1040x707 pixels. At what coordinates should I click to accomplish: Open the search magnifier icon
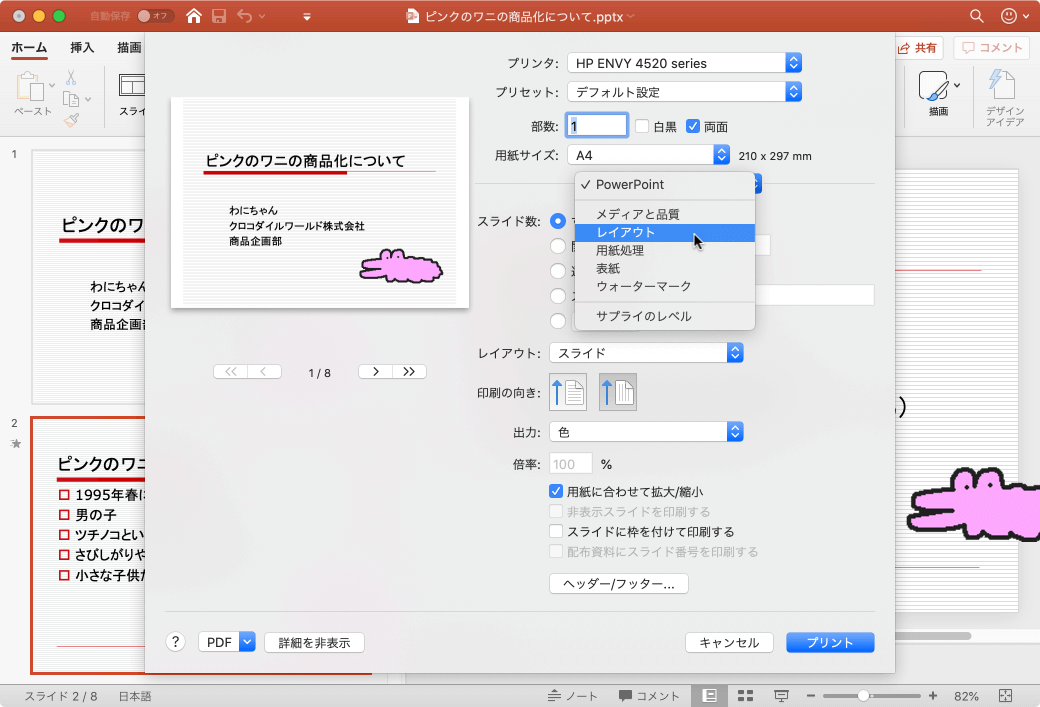pos(977,16)
